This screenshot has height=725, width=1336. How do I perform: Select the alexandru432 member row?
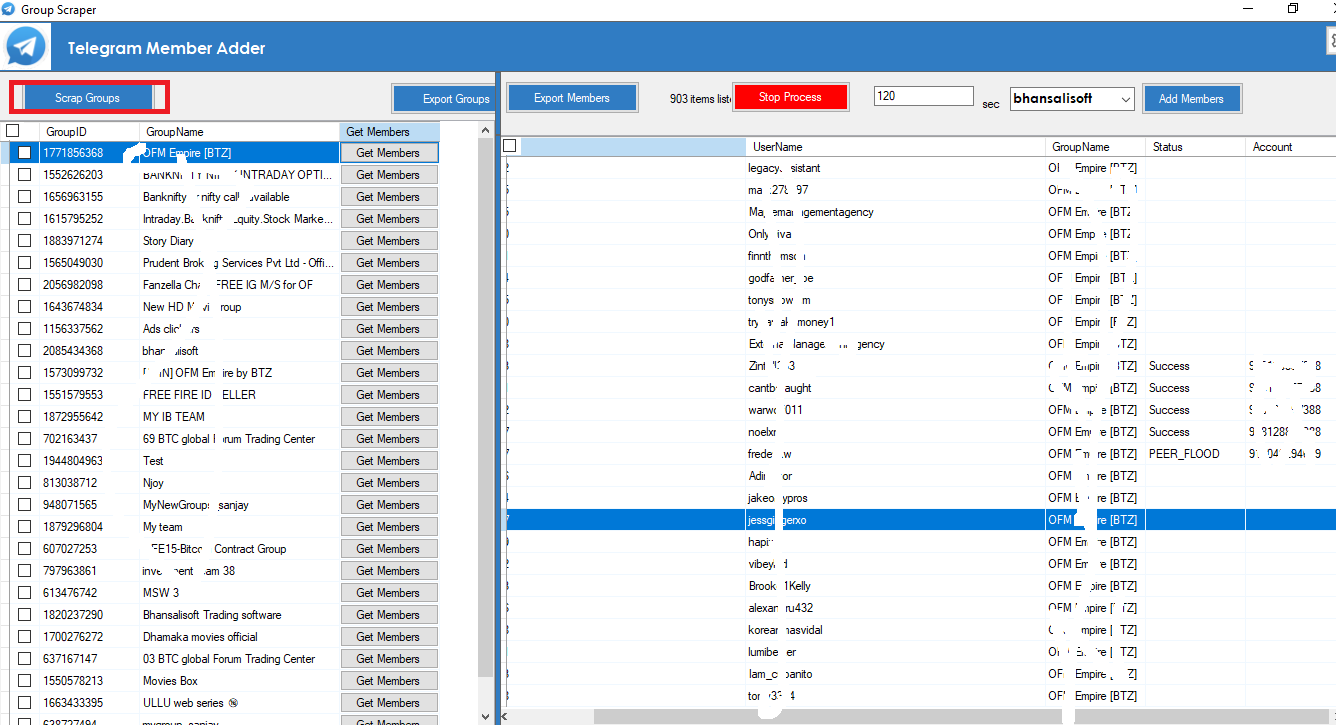coord(919,608)
